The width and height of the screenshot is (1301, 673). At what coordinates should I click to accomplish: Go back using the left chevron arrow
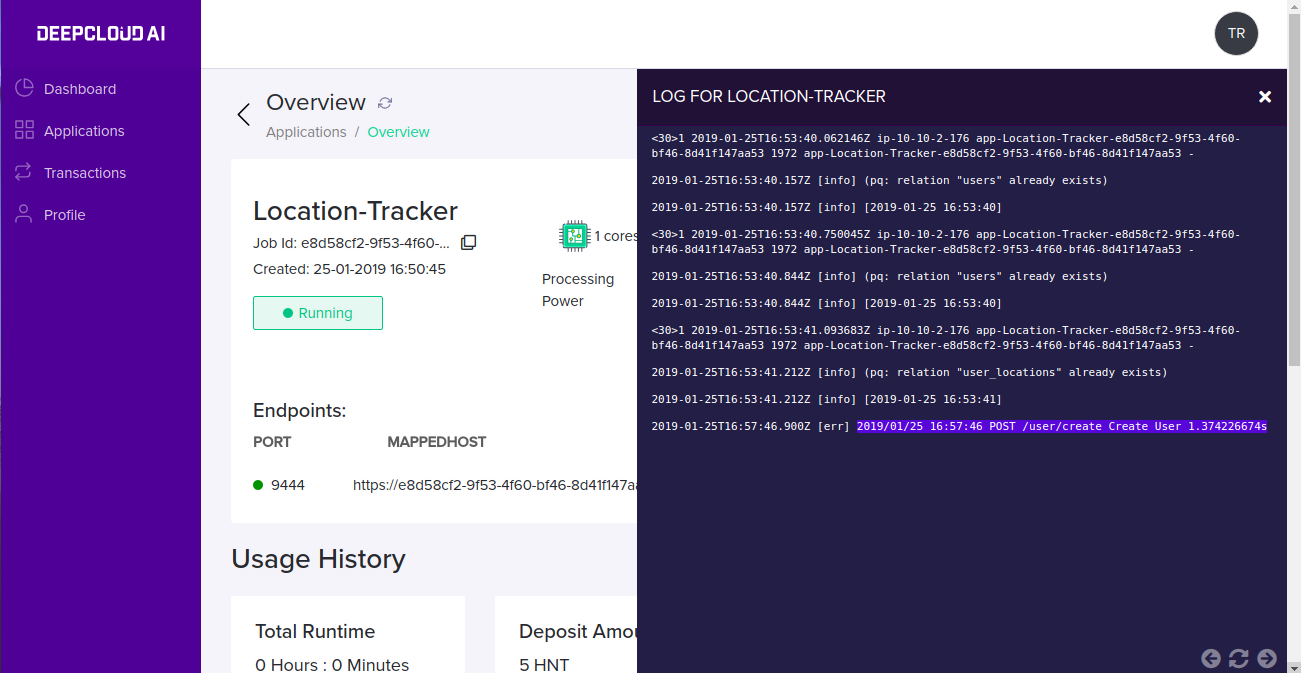(x=243, y=114)
